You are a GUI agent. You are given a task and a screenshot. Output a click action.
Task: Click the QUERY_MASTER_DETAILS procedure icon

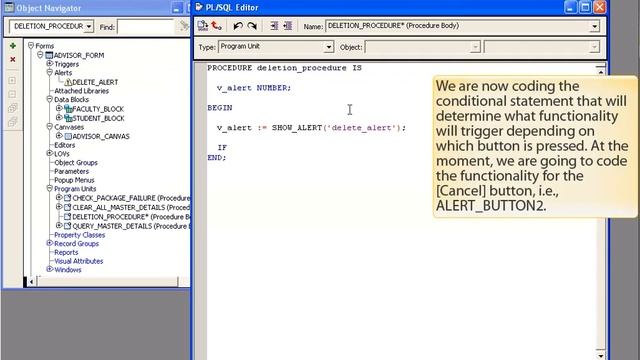tap(67, 226)
